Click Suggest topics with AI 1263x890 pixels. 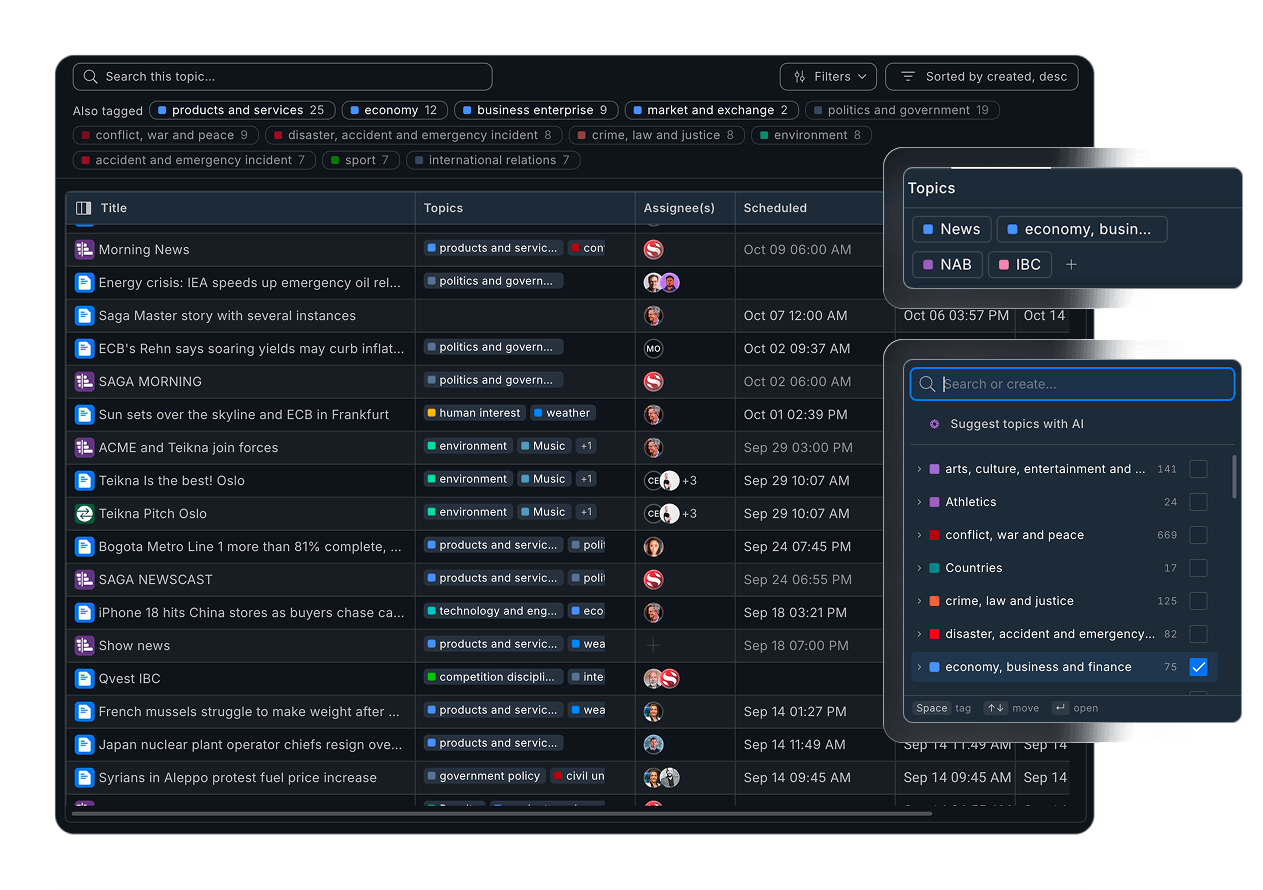(x=1017, y=424)
